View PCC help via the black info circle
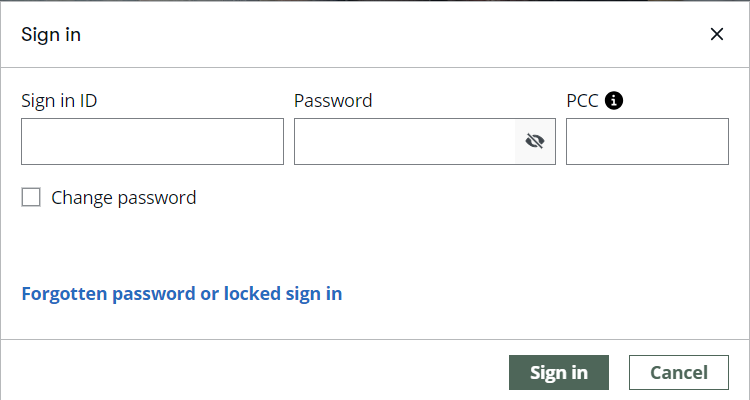This screenshot has width=750, height=400. pos(614,100)
